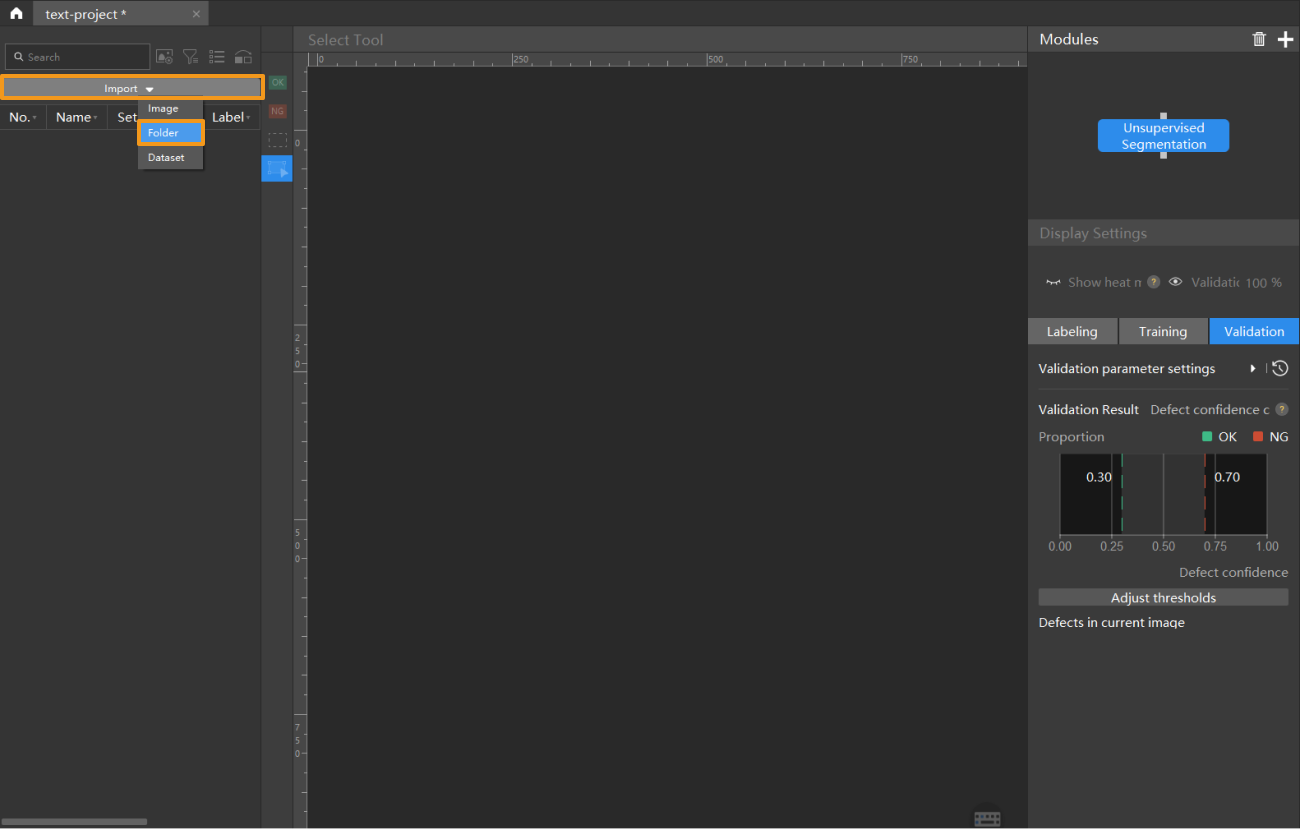Toggle the Show heat map eye icon

click(1053, 282)
